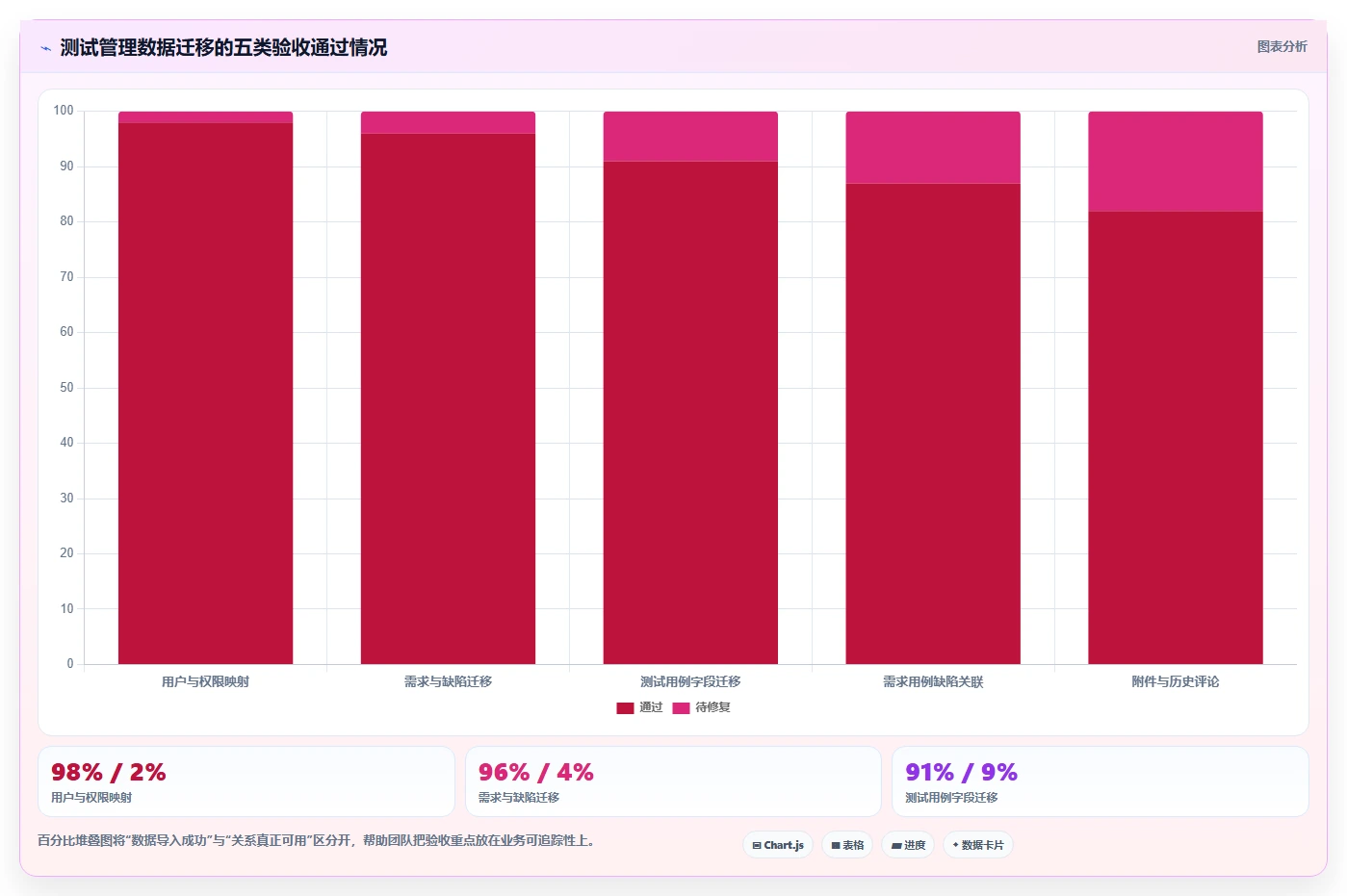Click the 96% / 4% stat value
This screenshot has height=896, width=1347.
click(x=536, y=773)
